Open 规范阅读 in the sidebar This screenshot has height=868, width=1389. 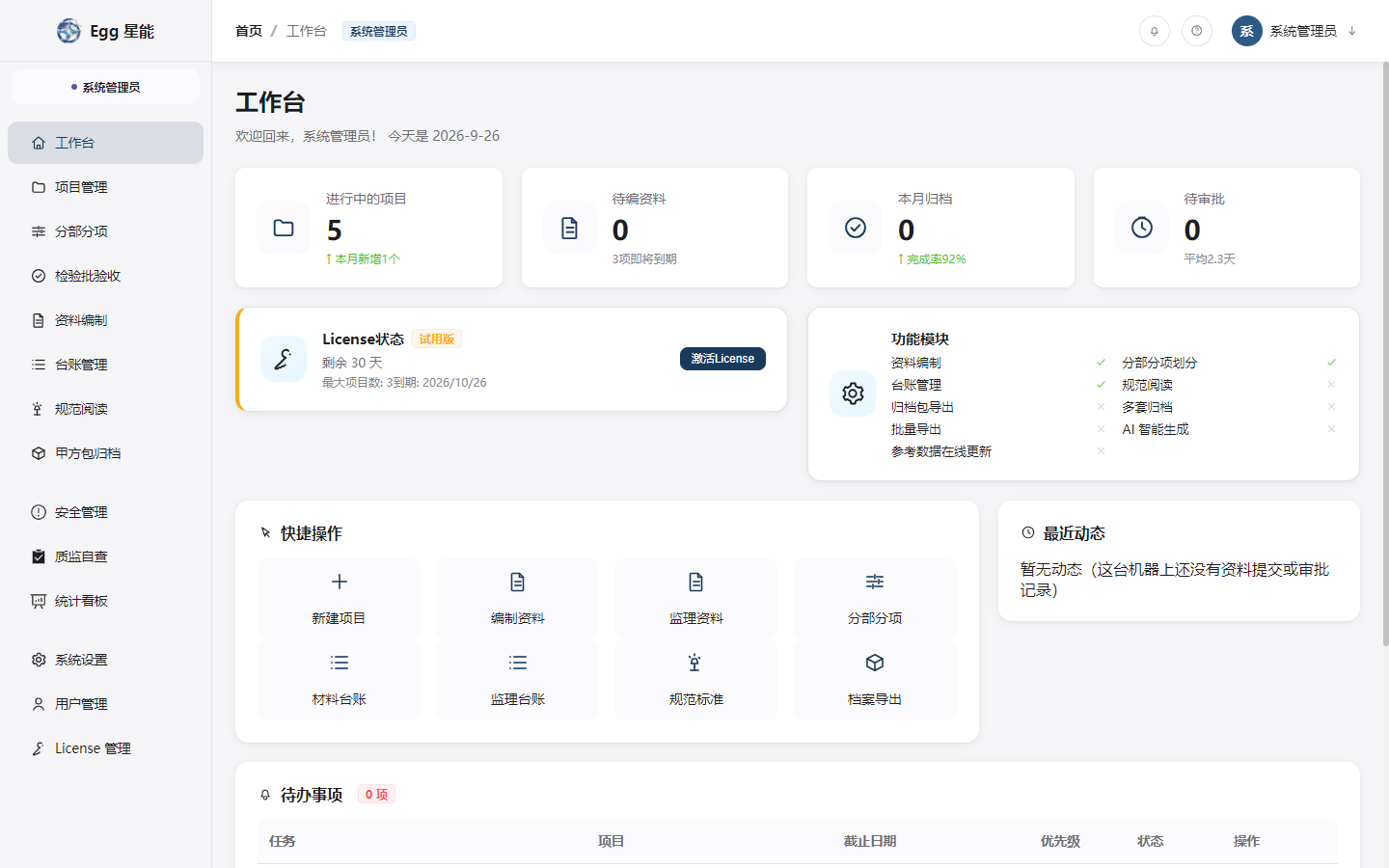pos(105,409)
